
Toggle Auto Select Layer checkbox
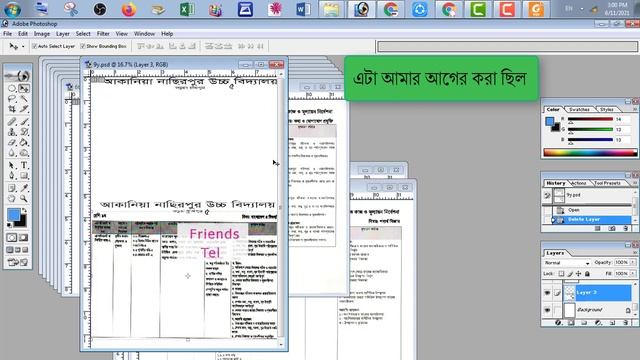[x=34, y=46]
